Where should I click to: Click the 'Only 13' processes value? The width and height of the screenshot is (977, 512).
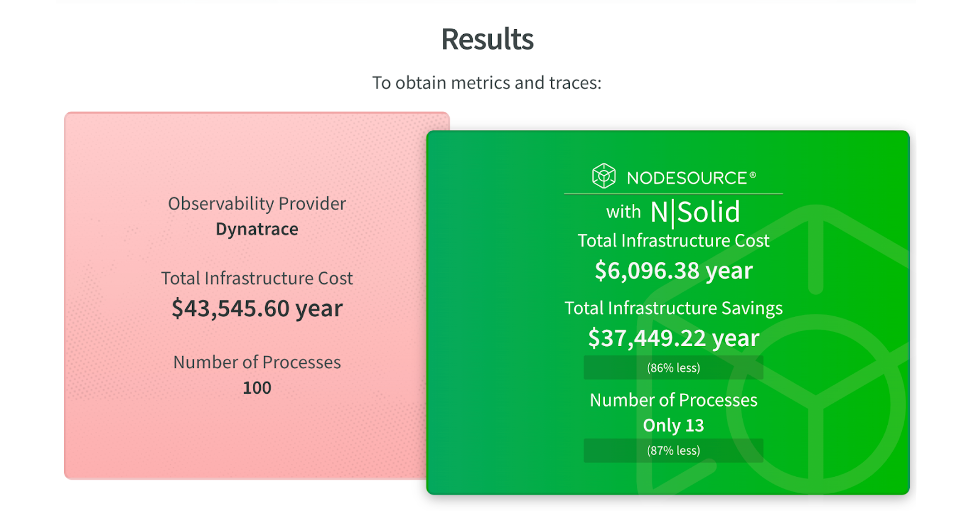click(x=674, y=425)
